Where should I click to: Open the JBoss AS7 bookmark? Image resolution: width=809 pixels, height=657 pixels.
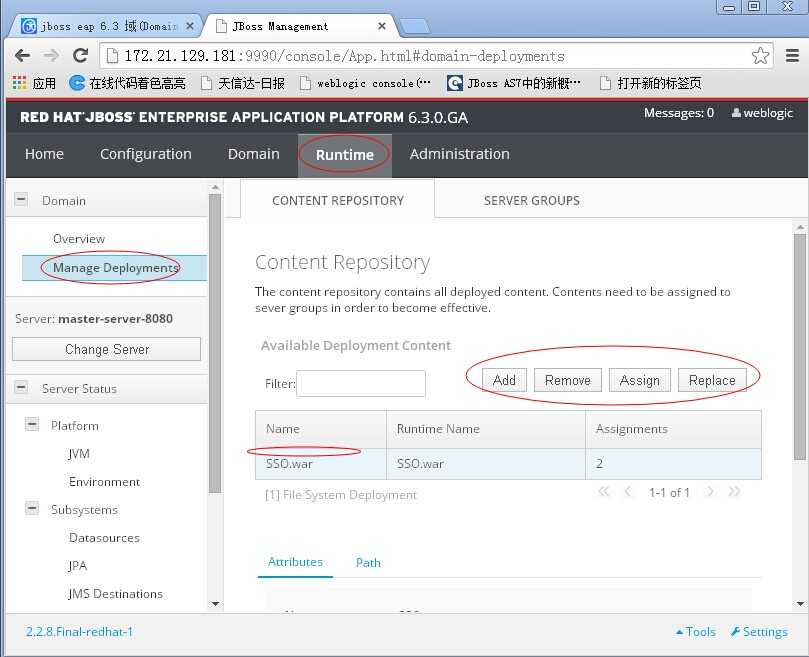(513, 83)
